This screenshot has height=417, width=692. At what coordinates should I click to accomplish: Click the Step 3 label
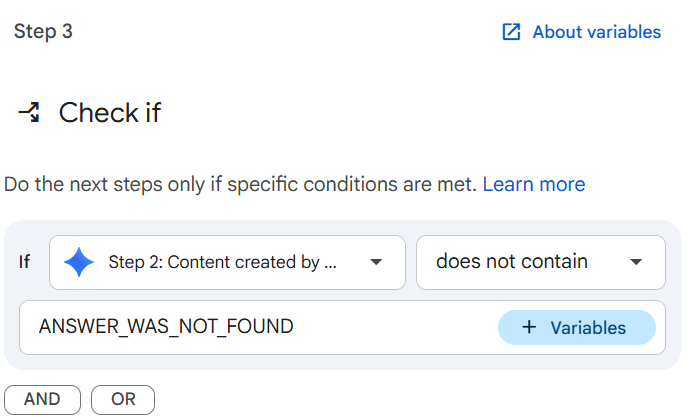(43, 31)
